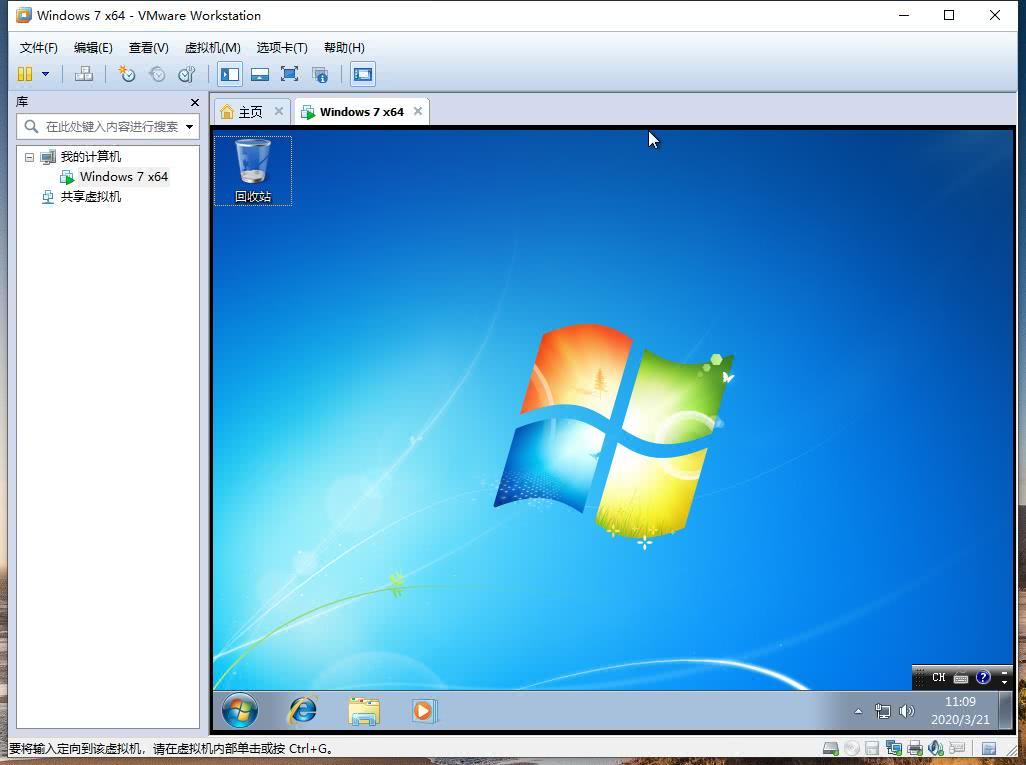Close the Windows 7 x64 tab

tap(417, 111)
